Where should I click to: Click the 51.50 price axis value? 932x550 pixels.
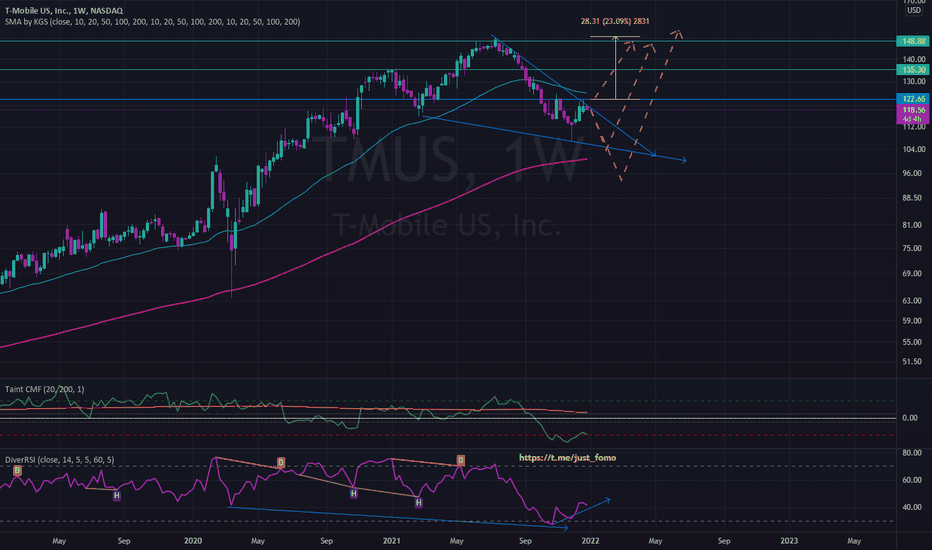912,362
